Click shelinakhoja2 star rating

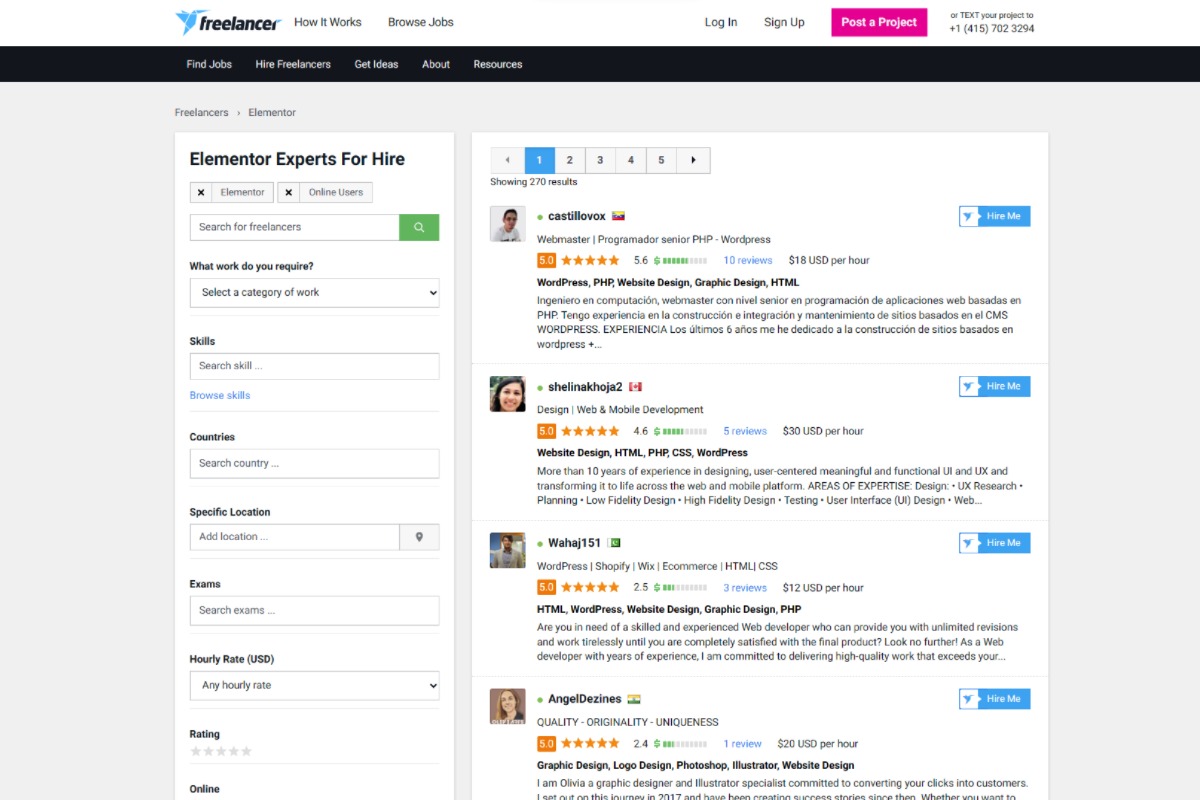(590, 431)
